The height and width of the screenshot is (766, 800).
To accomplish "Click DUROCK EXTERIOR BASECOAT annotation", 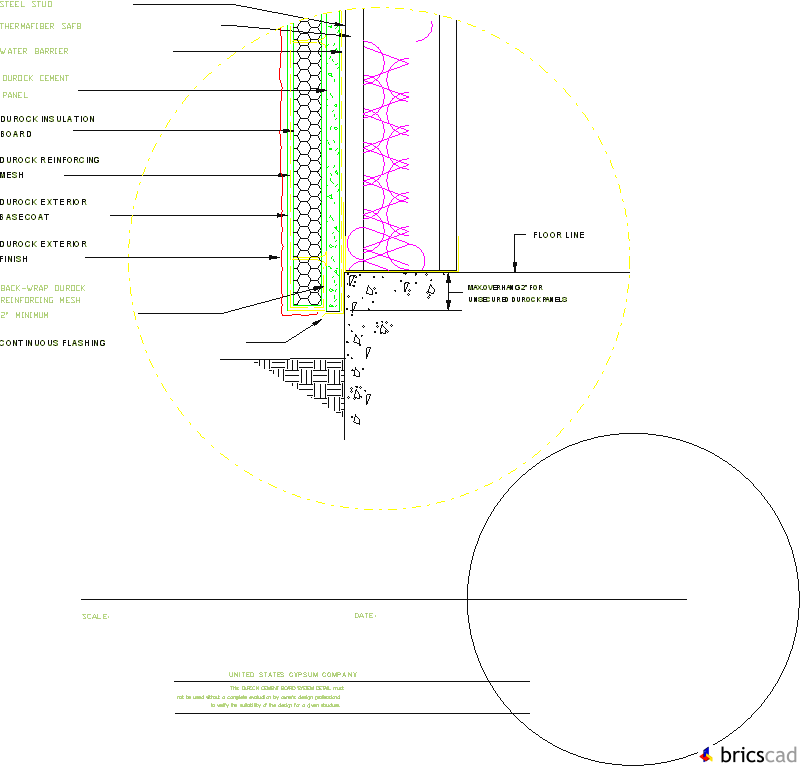I will coord(43,209).
